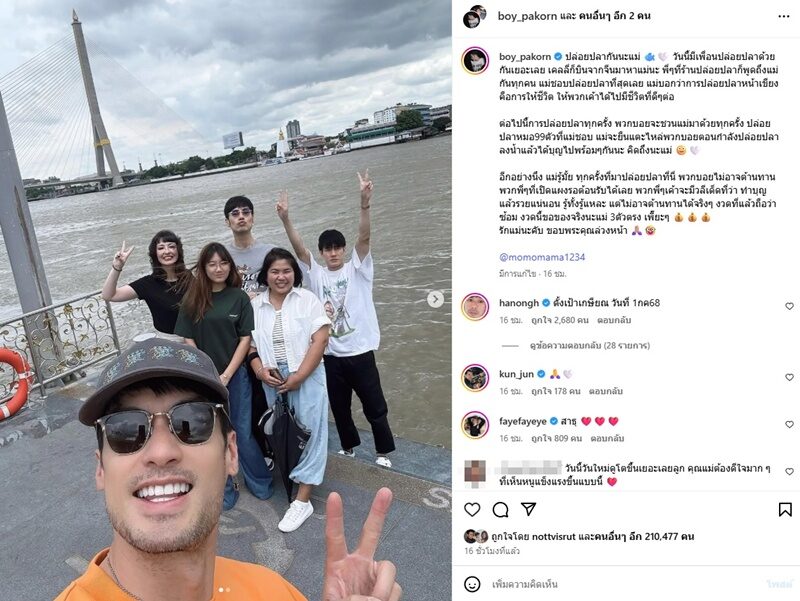This screenshot has width=800, height=601.
Task: Open boy_pakorn profile from caption username
Action: (x=525, y=57)
